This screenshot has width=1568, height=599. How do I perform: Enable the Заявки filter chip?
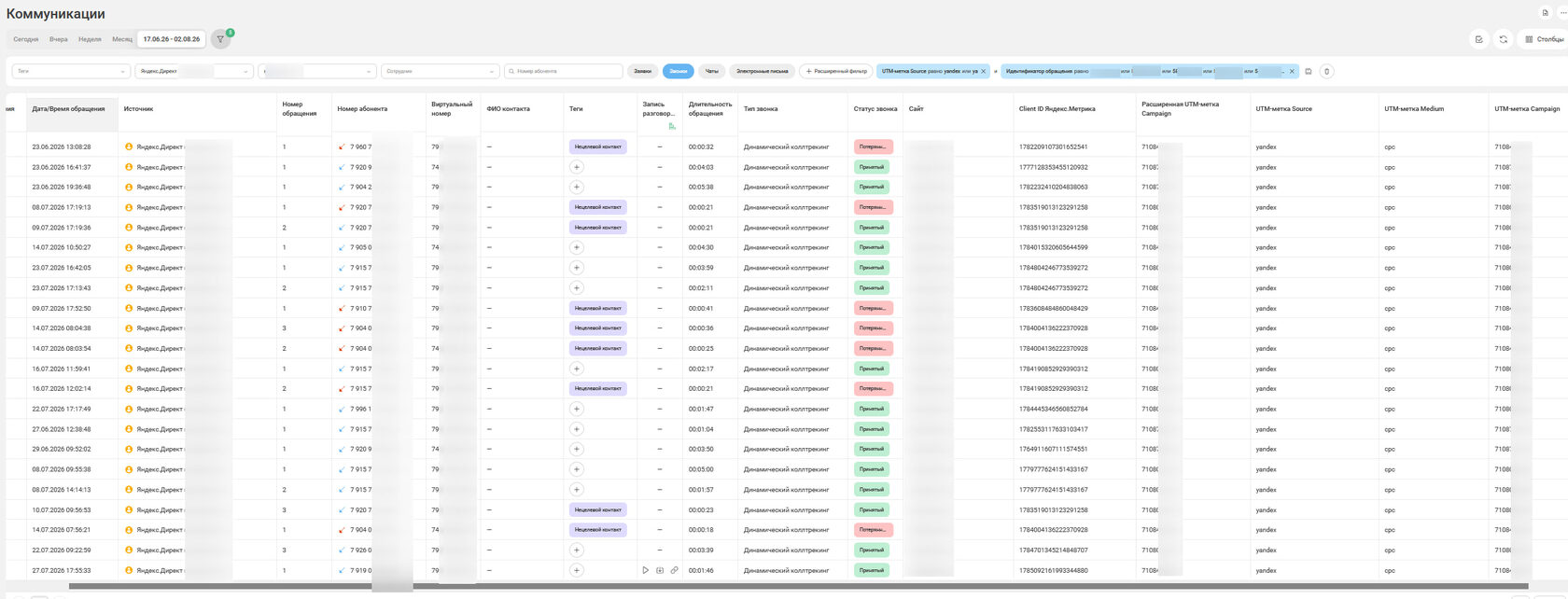[642, 71]
